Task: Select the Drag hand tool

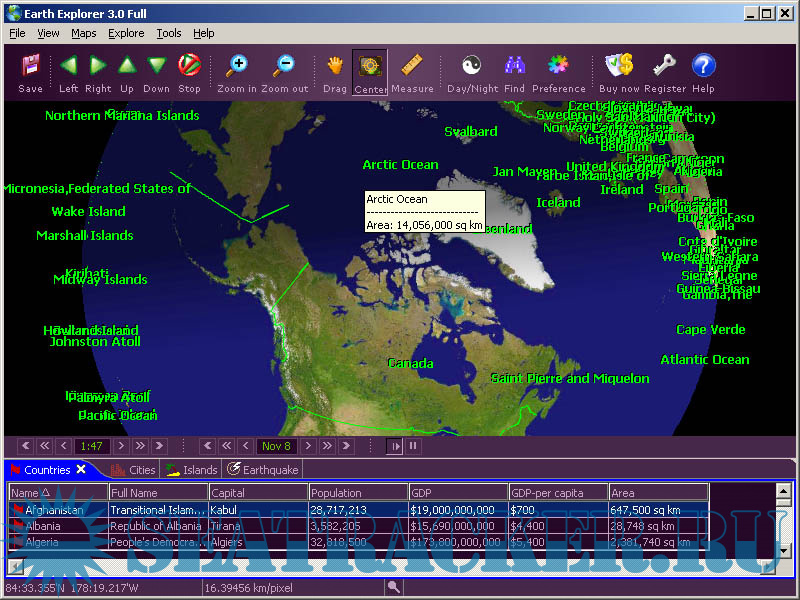Action: coord(335,67)
